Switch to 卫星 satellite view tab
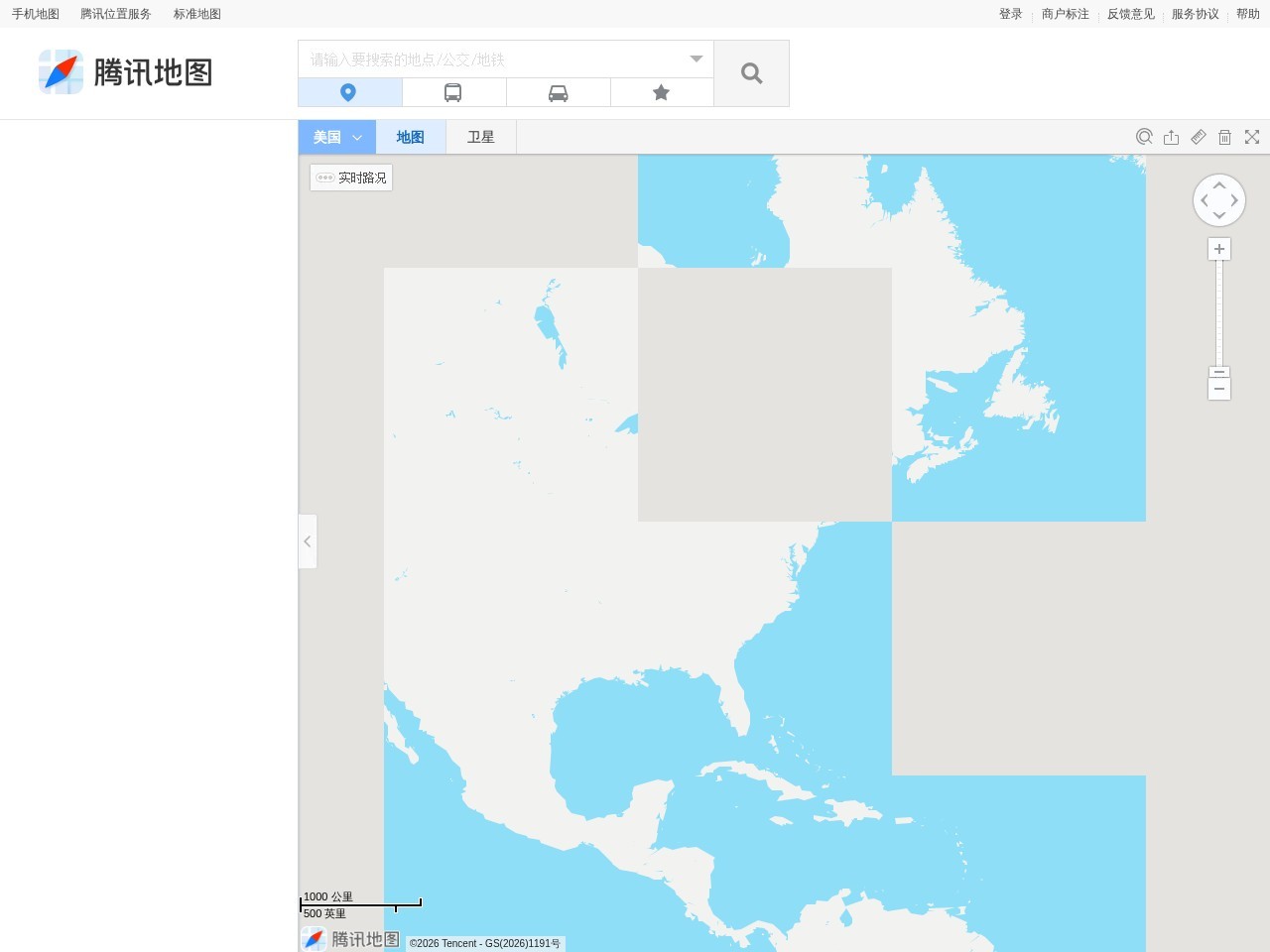Viewport: 1270px width, 952px height. click(x=481, y=137)
